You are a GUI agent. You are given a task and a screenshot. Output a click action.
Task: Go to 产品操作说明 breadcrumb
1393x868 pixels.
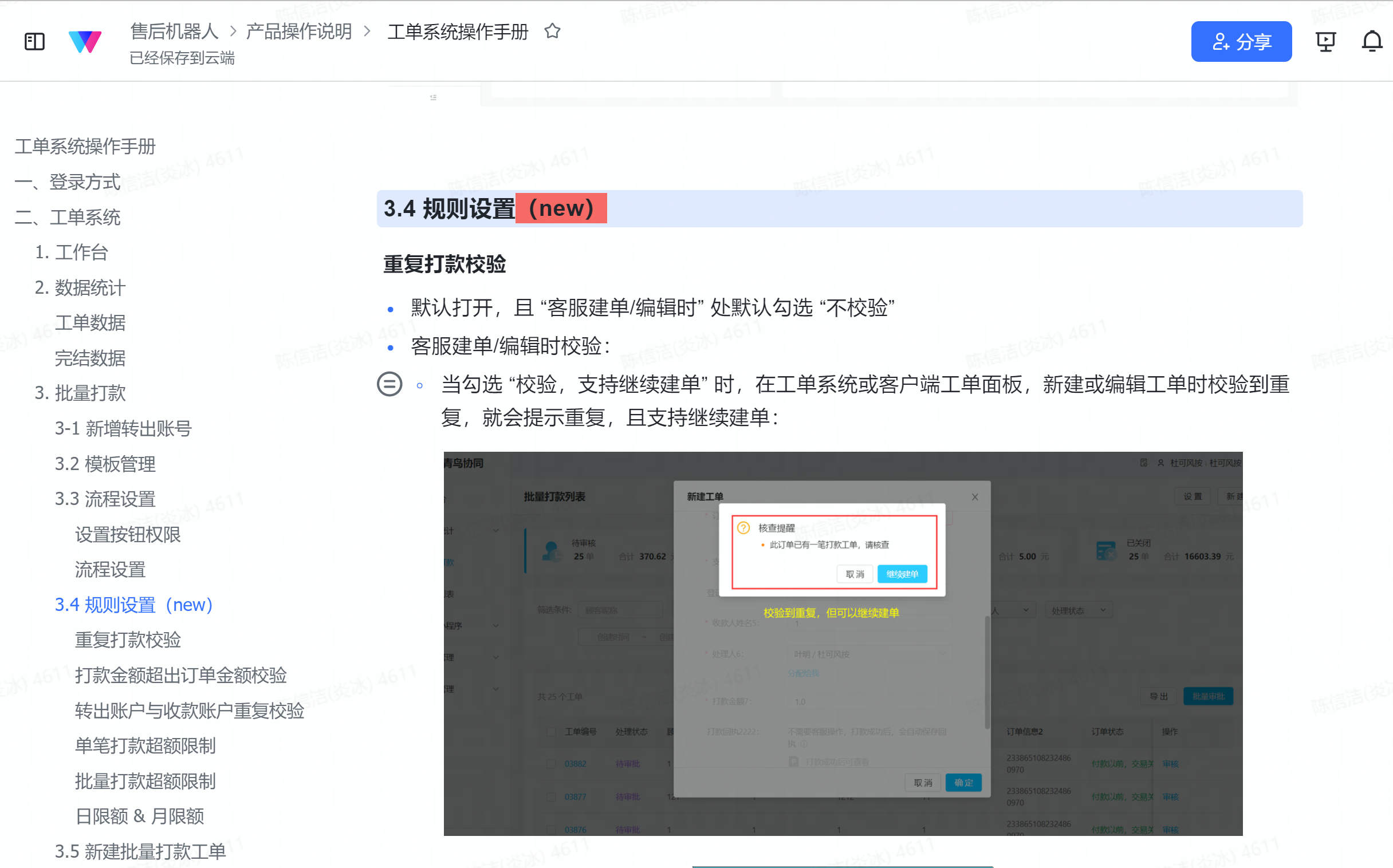(x=298, y=31)
